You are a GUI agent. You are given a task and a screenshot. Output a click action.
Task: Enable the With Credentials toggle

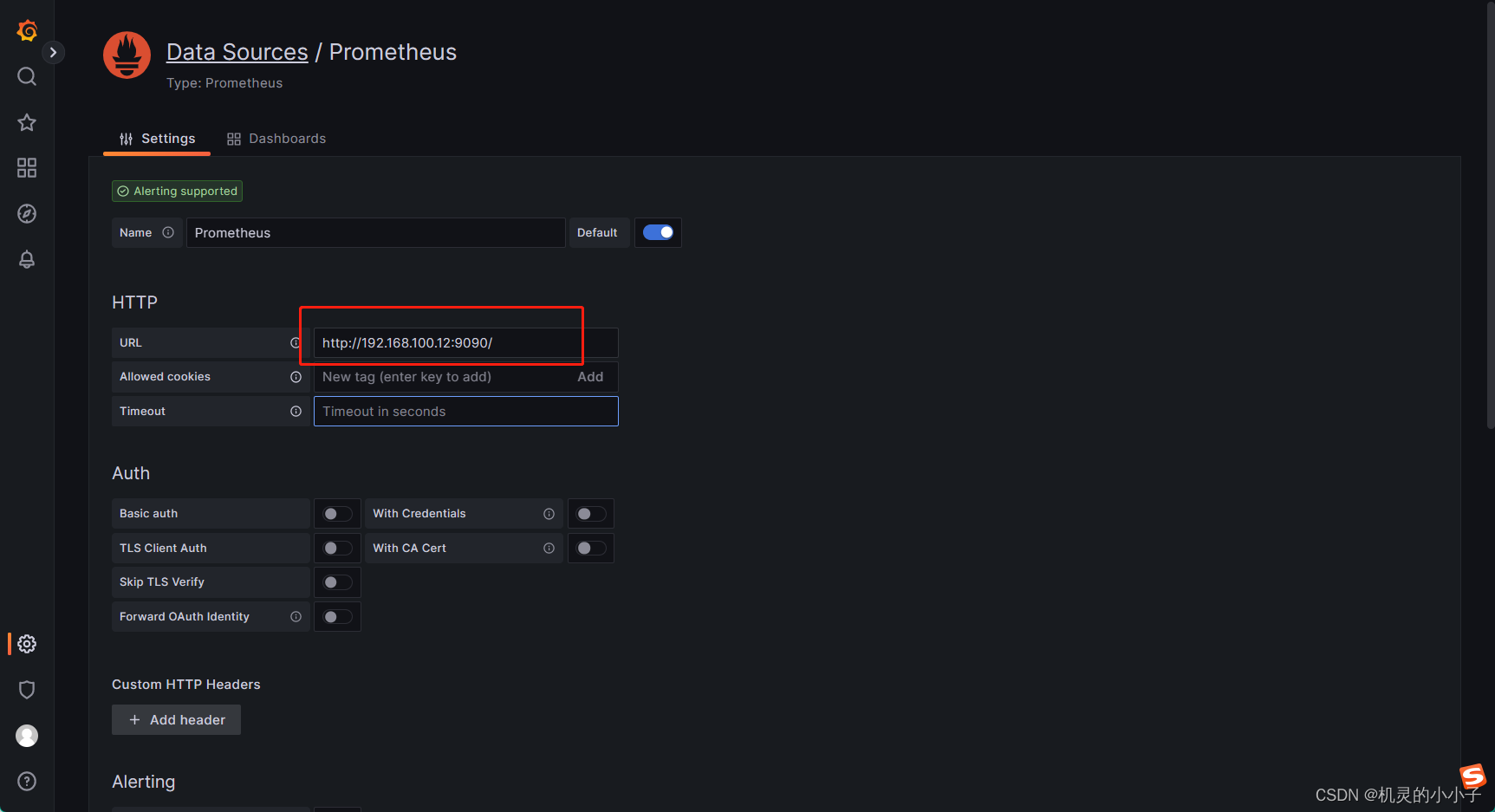click(x=591, y=514)
